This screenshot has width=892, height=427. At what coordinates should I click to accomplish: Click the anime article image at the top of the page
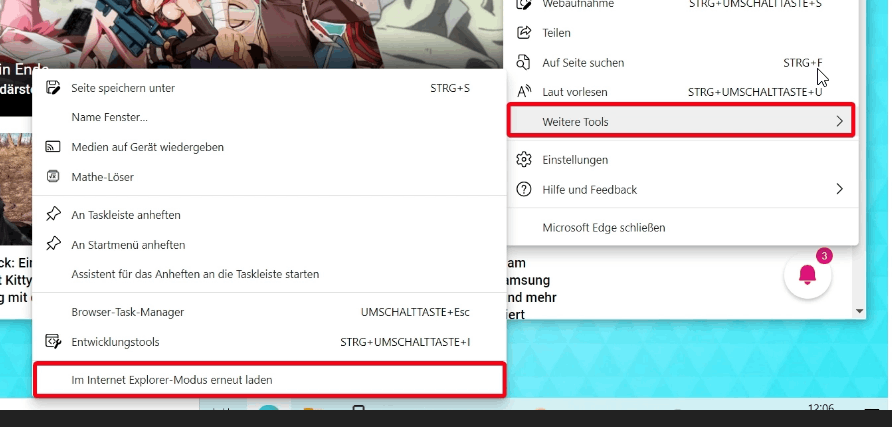click(250, 34)
